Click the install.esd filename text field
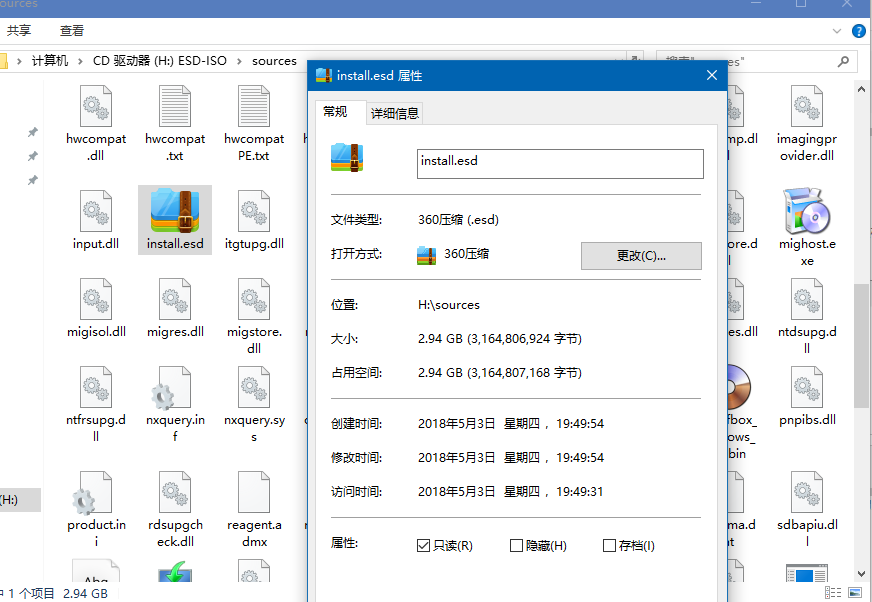This screenshot has height=602, width=872. (559, 163)
